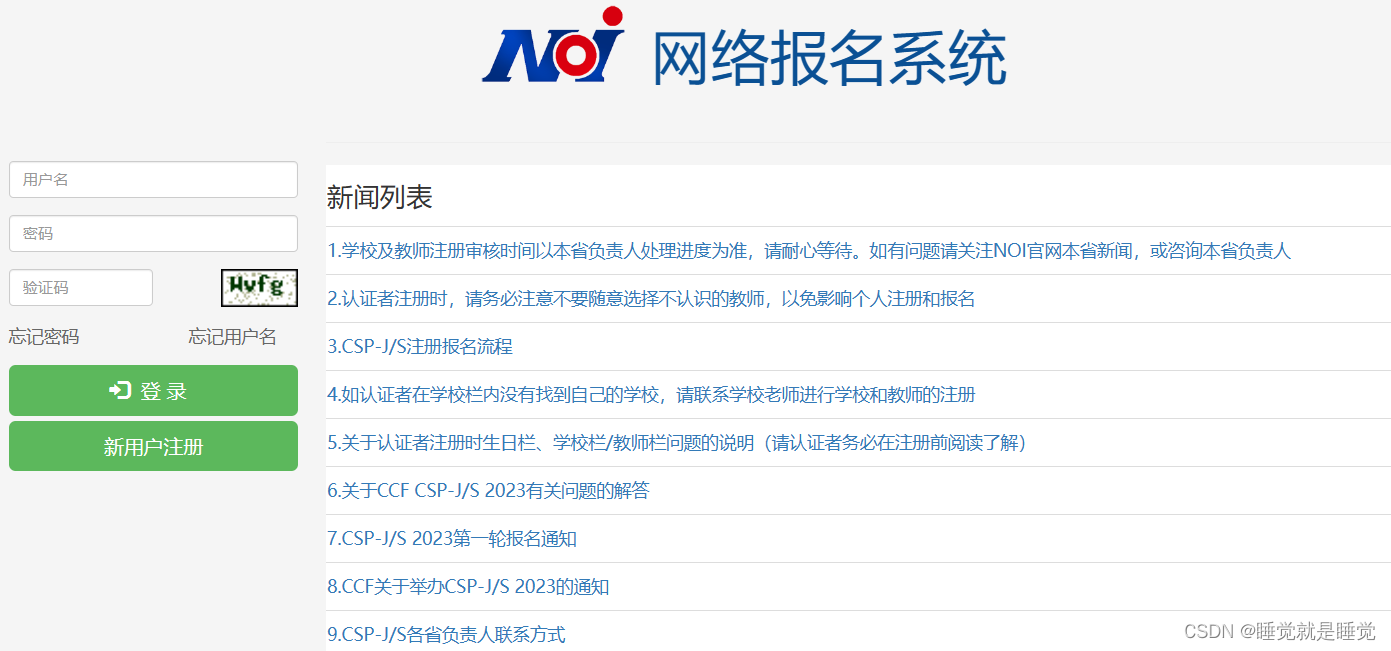1391x651 pixels.
Task: Open the 忘记密码 link
Action: (x=44, y=337)
